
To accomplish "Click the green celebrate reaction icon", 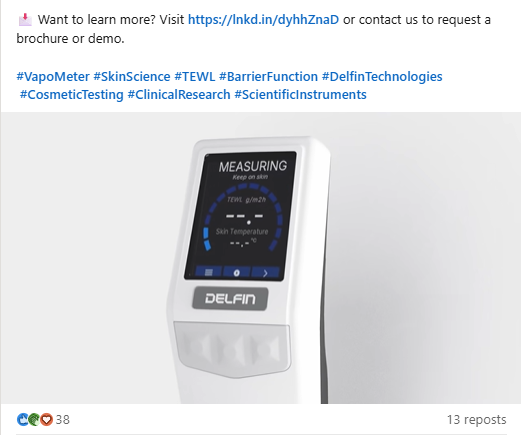I will pyautogui.click(x=34, y=419).
